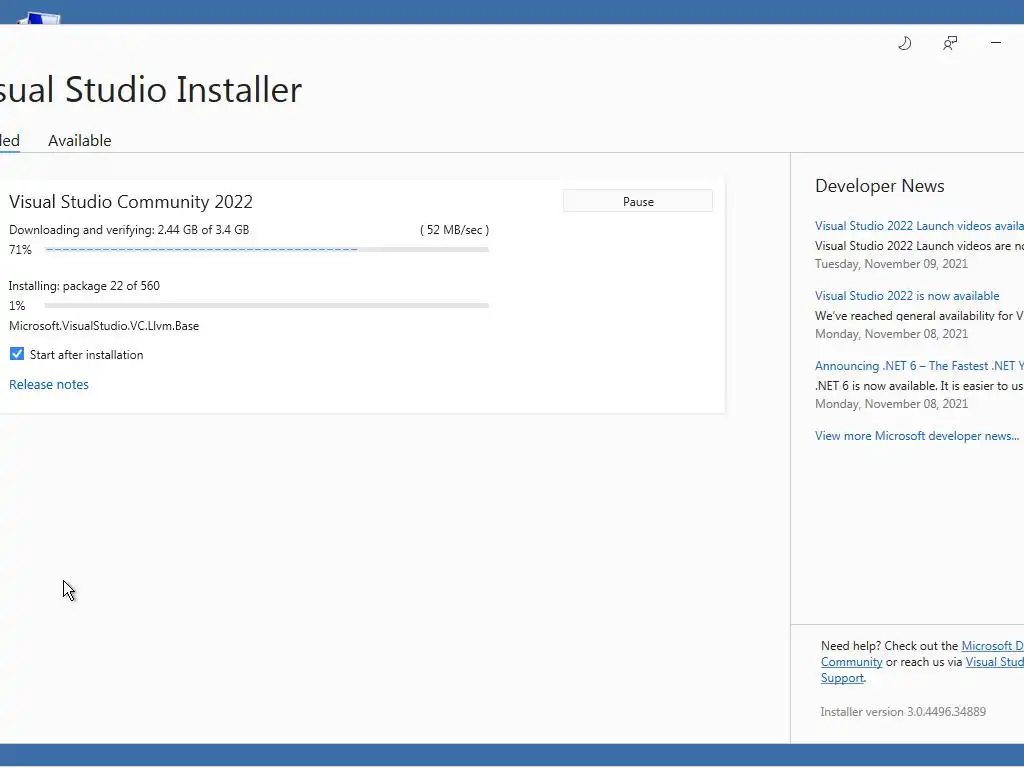
Task: Click Microsoft.VisualStudio.VC.Llvm.Base package name
Action: click(104, 326)
